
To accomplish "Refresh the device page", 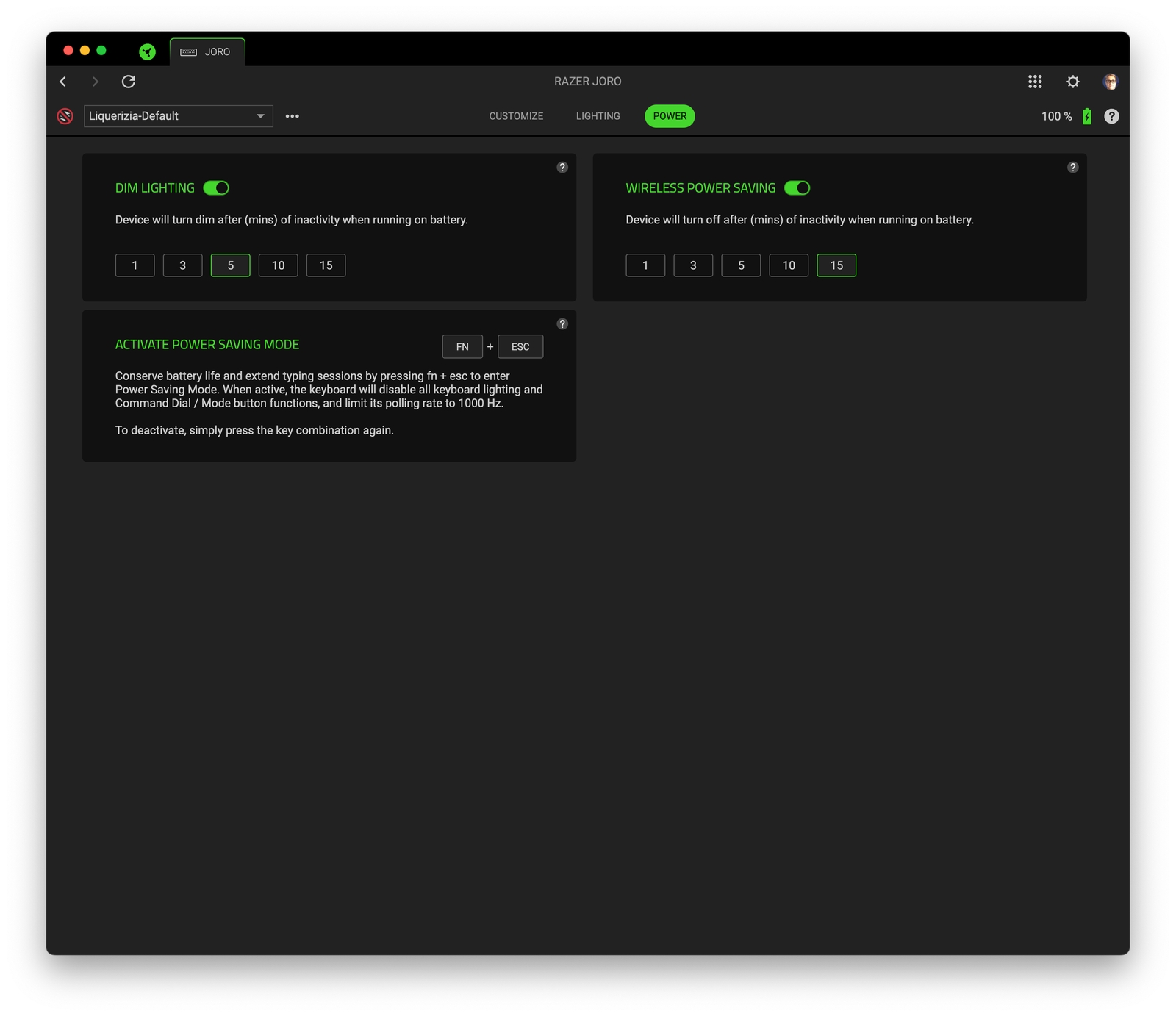I will tap(129, 82).
